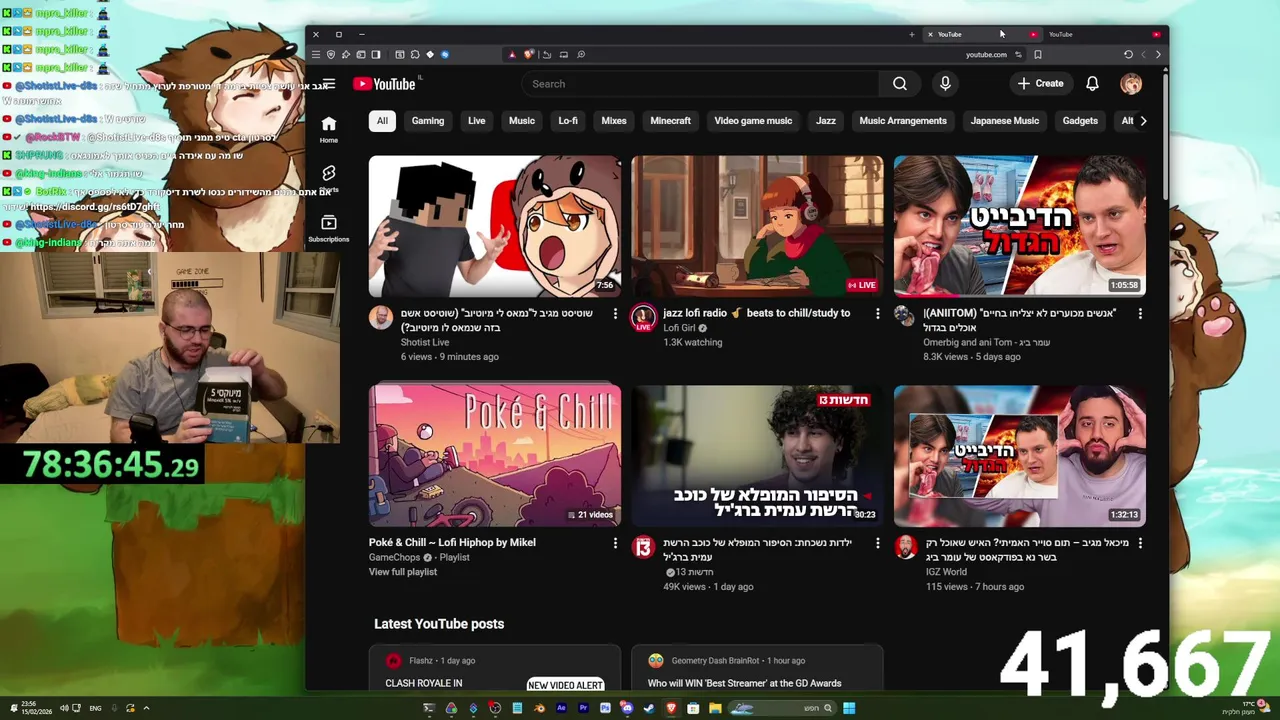Open YouTube notifications bell
This screenshot has height=720, width=1280.
click(1092, 84)
